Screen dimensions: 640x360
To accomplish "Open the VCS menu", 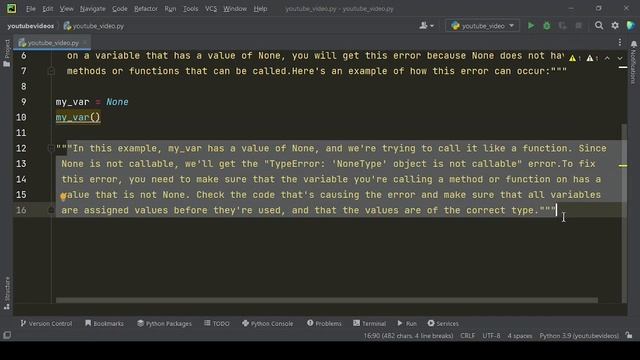I will pos(211,9).
